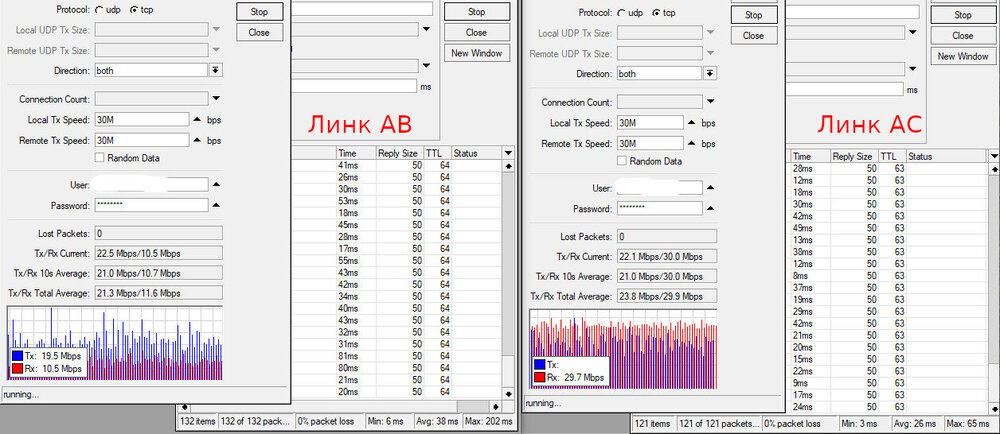Viewport: 1000px width, 434px height.
Task: Expand the Connection Count field in right window
Action: [711, 102]
